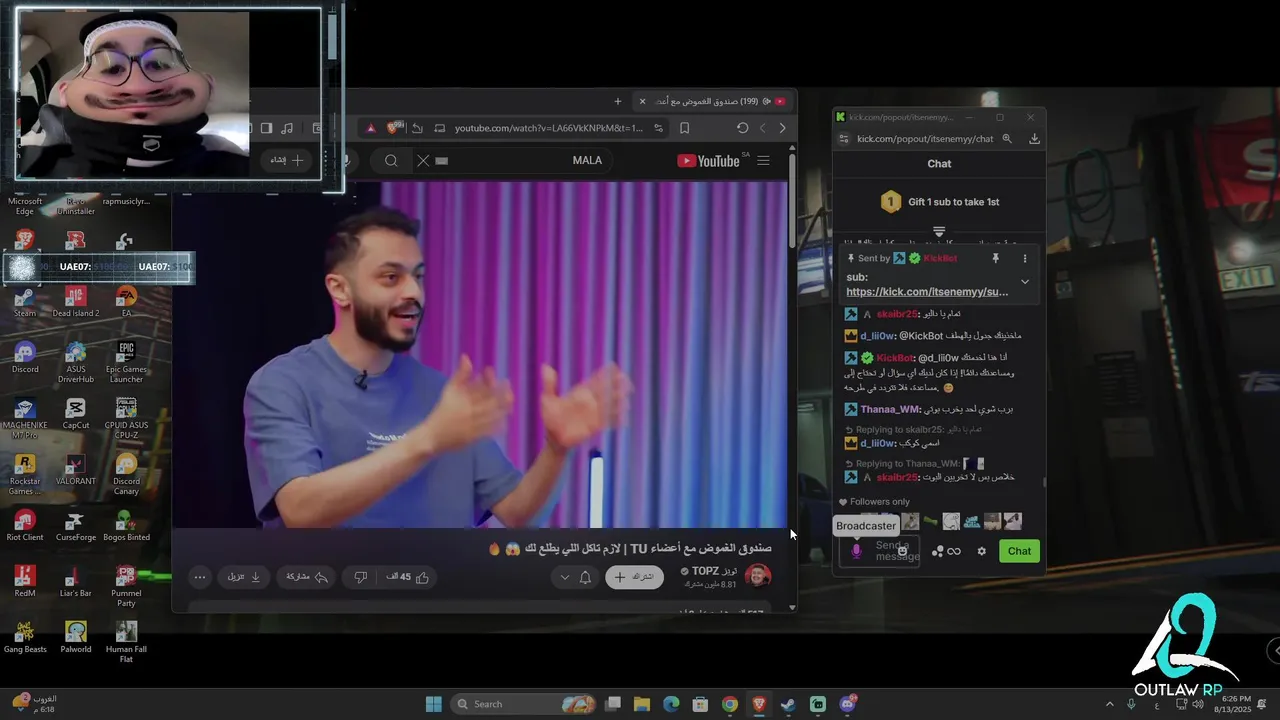
Task: Click the Kick chat message input
Action: pos(879,551)
